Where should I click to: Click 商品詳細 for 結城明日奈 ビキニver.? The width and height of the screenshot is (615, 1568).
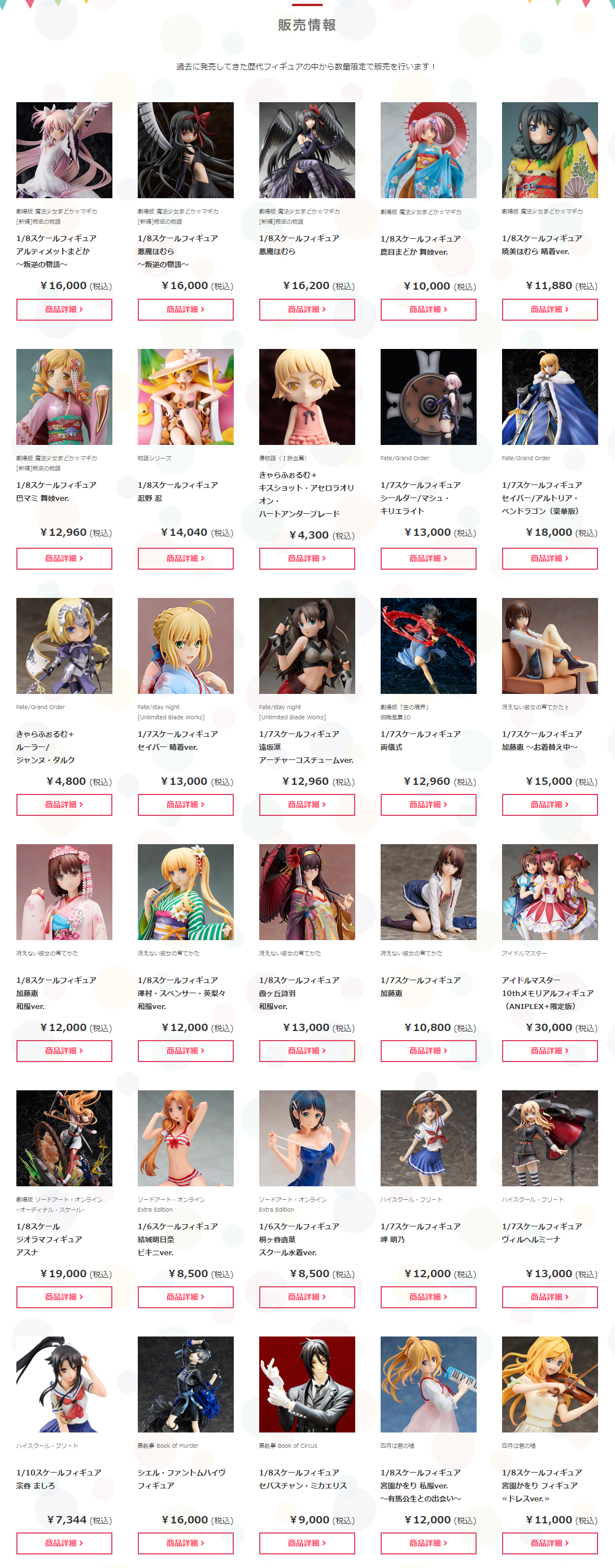(x=185, y=1296)
